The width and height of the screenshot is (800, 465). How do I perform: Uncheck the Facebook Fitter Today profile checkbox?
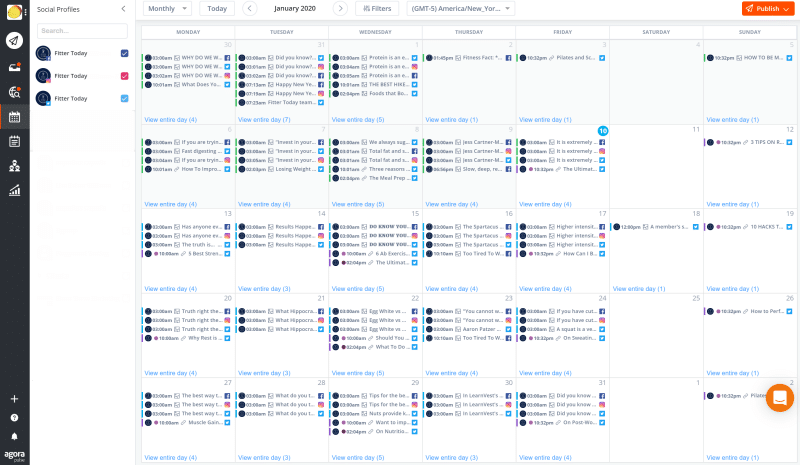pos(124,53)
